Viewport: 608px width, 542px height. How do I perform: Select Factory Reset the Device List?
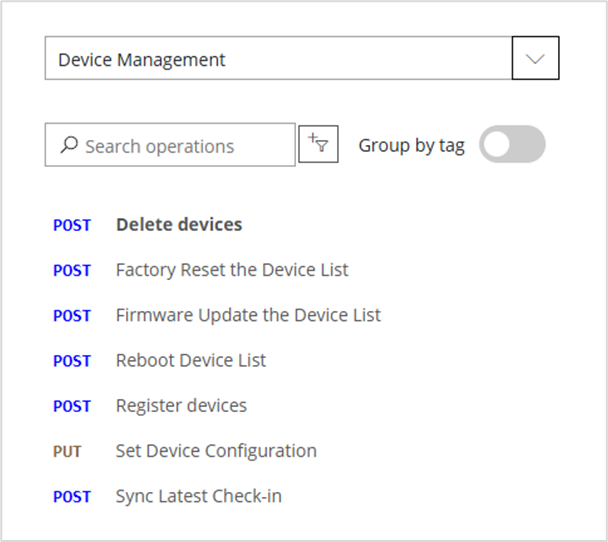[x=232, y=270]
